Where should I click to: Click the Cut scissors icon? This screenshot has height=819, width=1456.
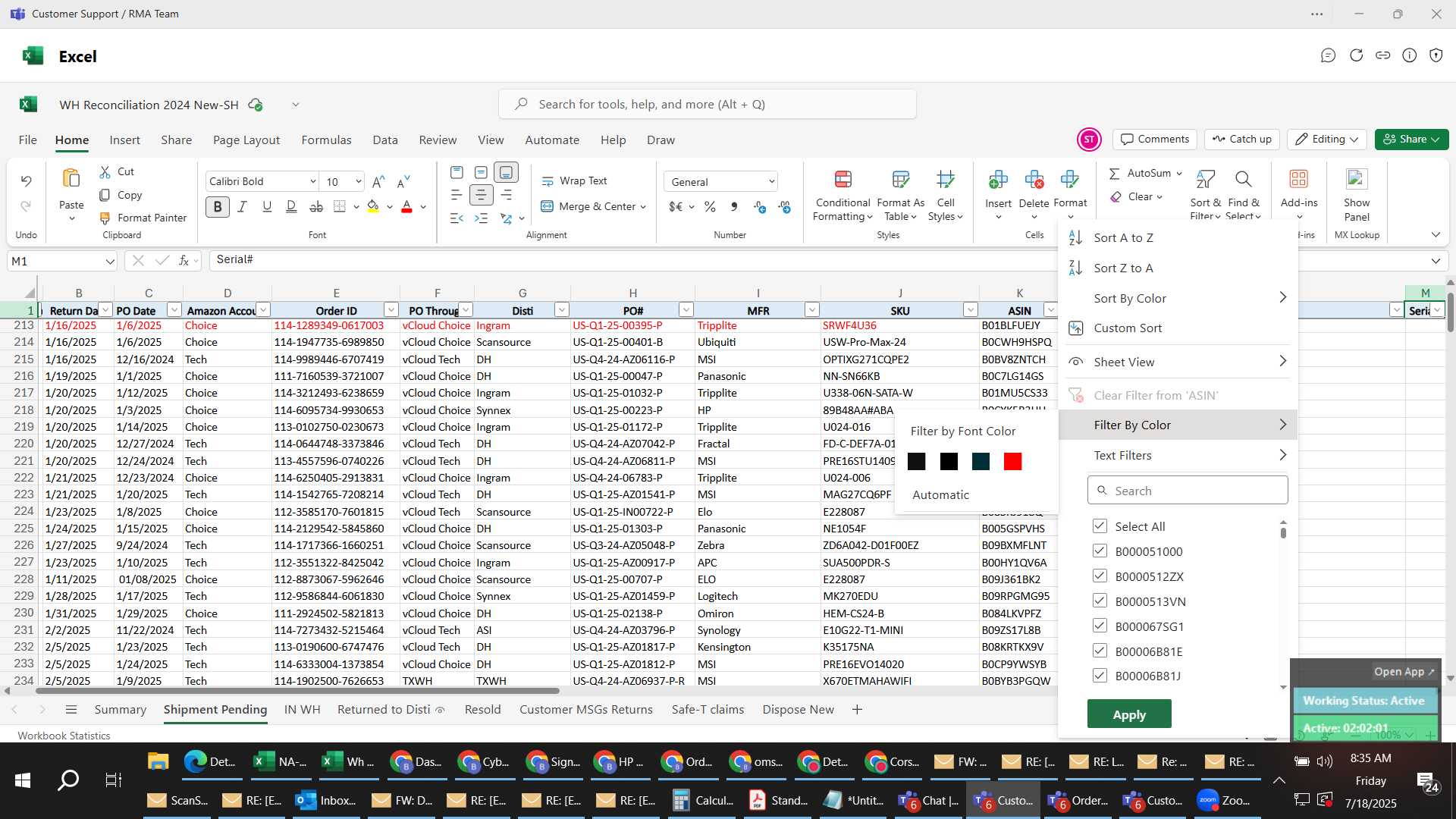click(105, 172)
